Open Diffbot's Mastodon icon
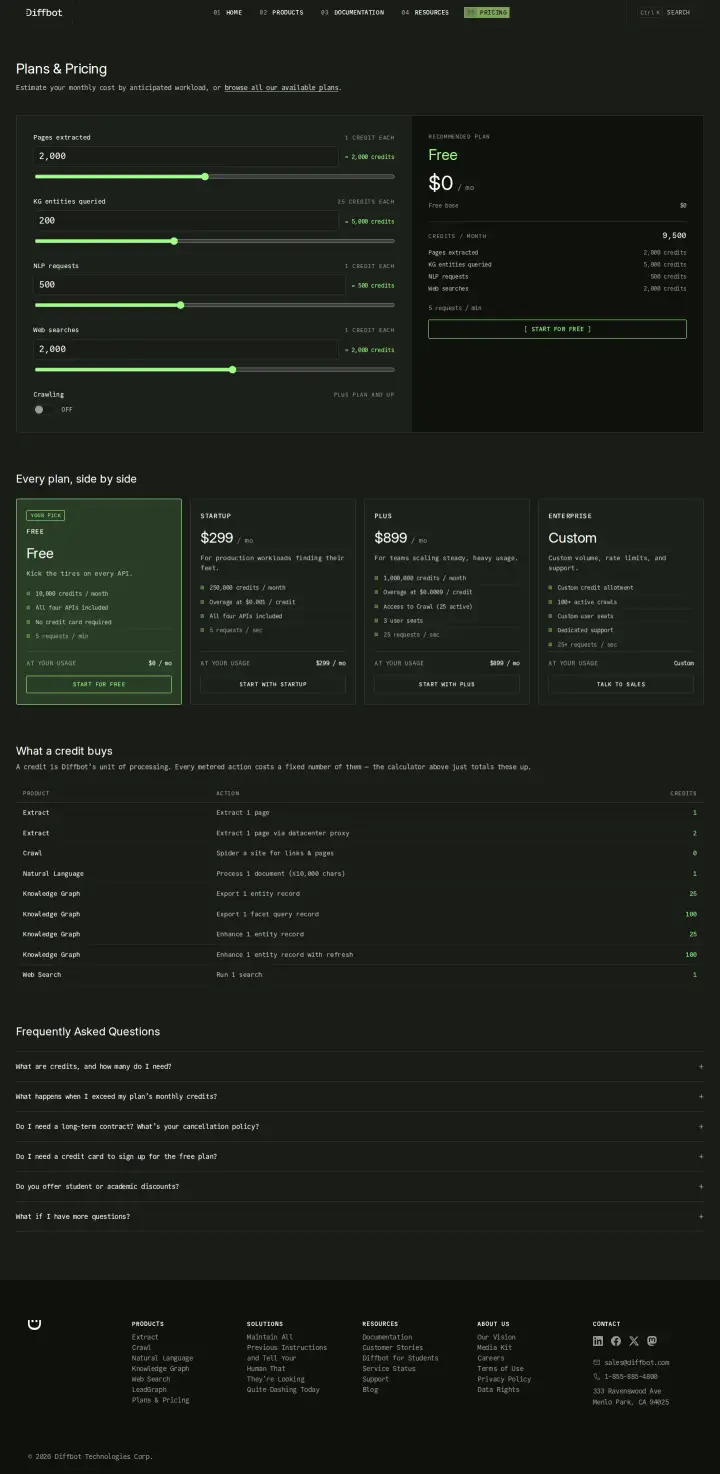720x1474 pixels. coord(652,1341)
